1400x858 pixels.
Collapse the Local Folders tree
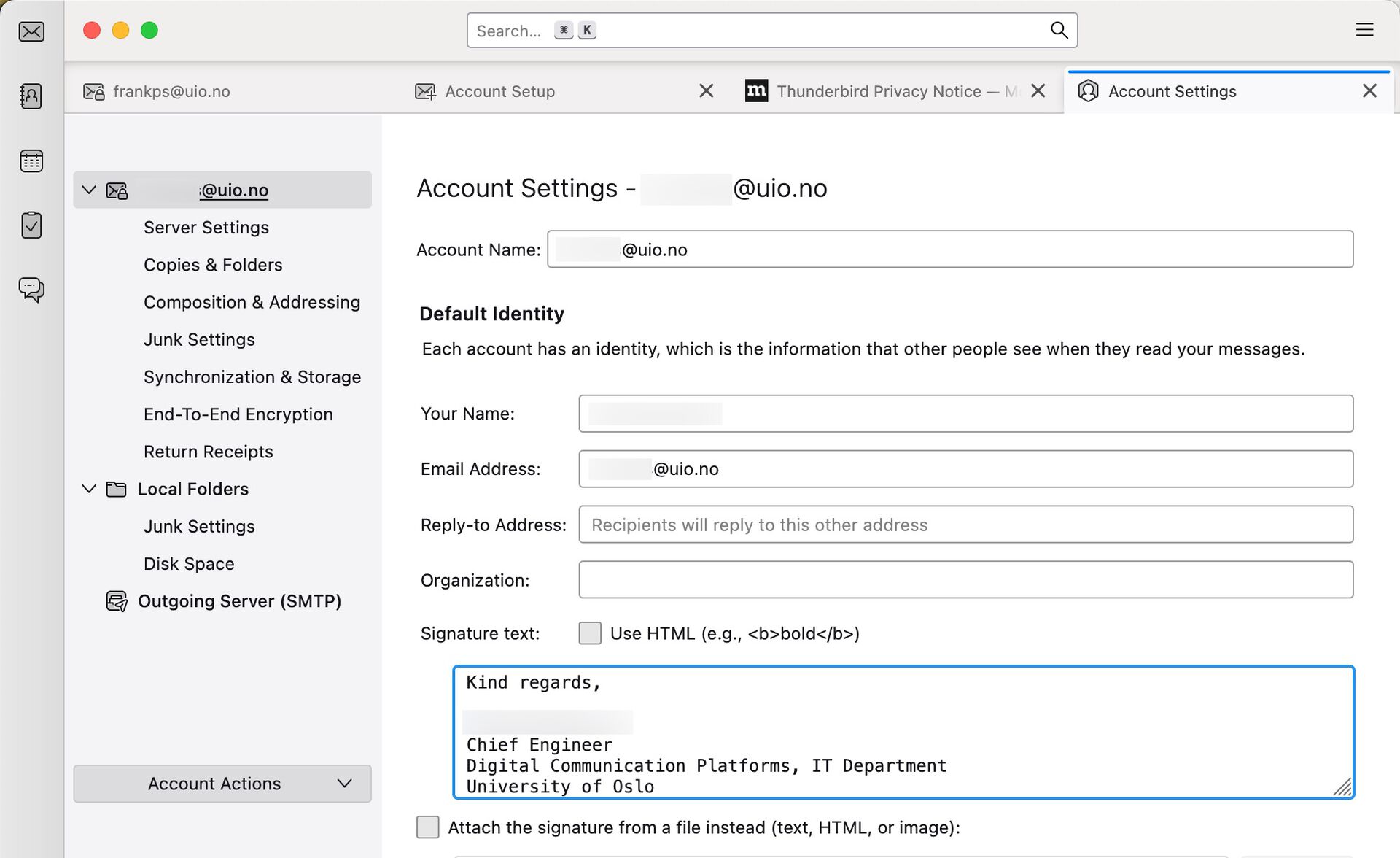point(89,489)
